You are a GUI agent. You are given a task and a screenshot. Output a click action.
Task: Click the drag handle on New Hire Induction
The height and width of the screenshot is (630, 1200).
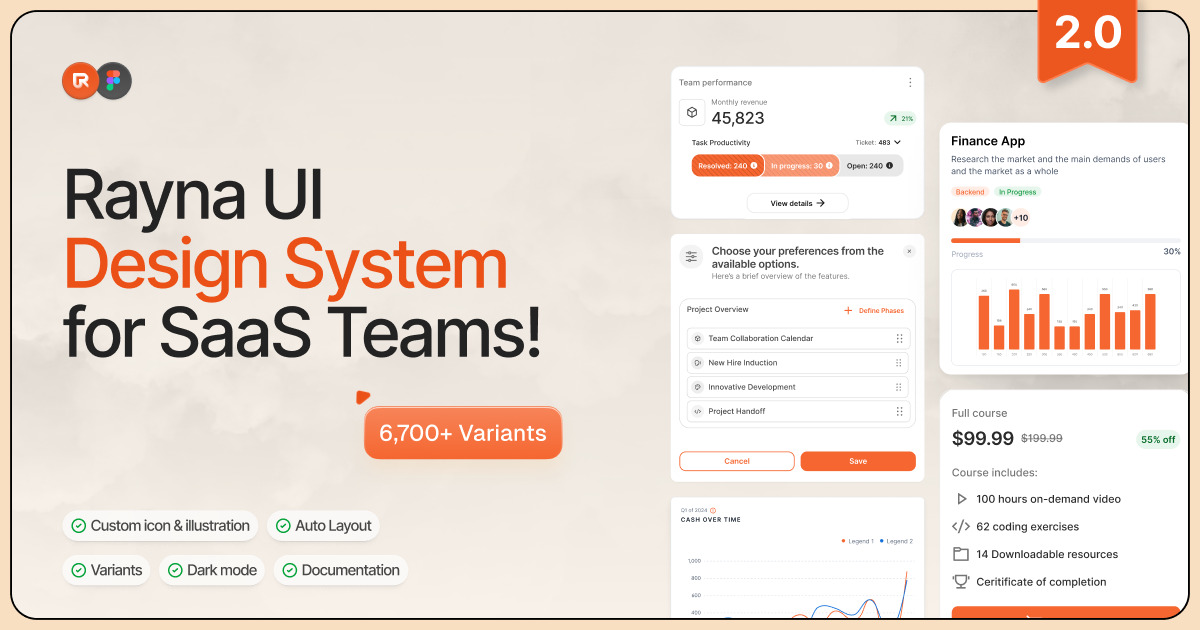899,363
